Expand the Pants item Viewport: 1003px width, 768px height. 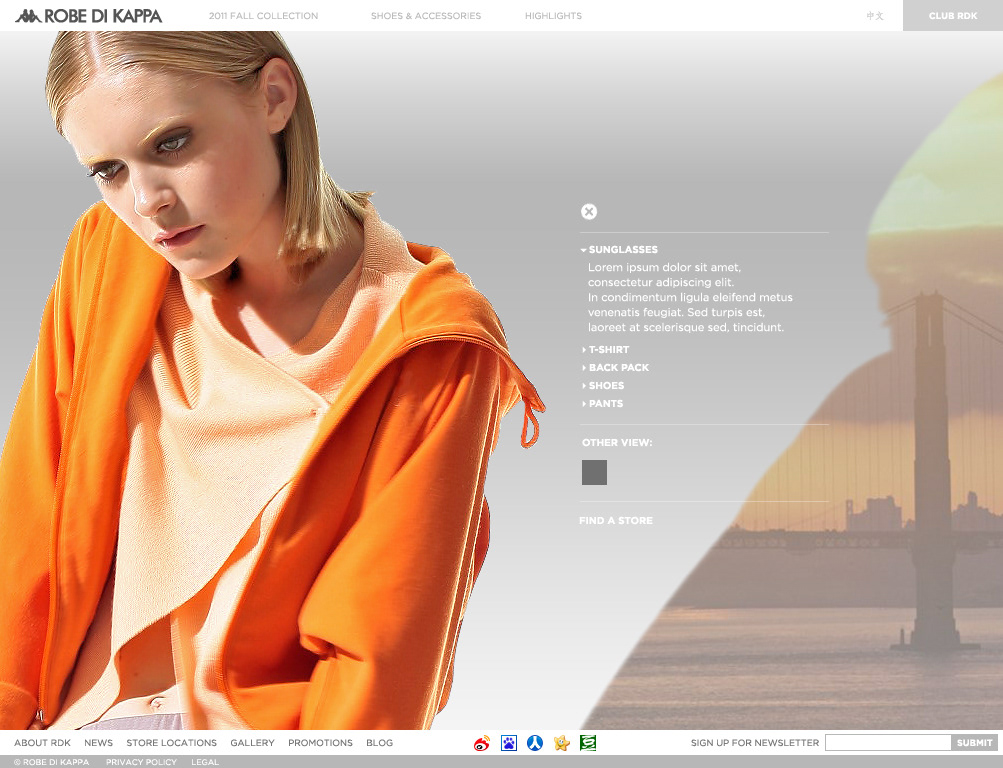pos(605,404)
